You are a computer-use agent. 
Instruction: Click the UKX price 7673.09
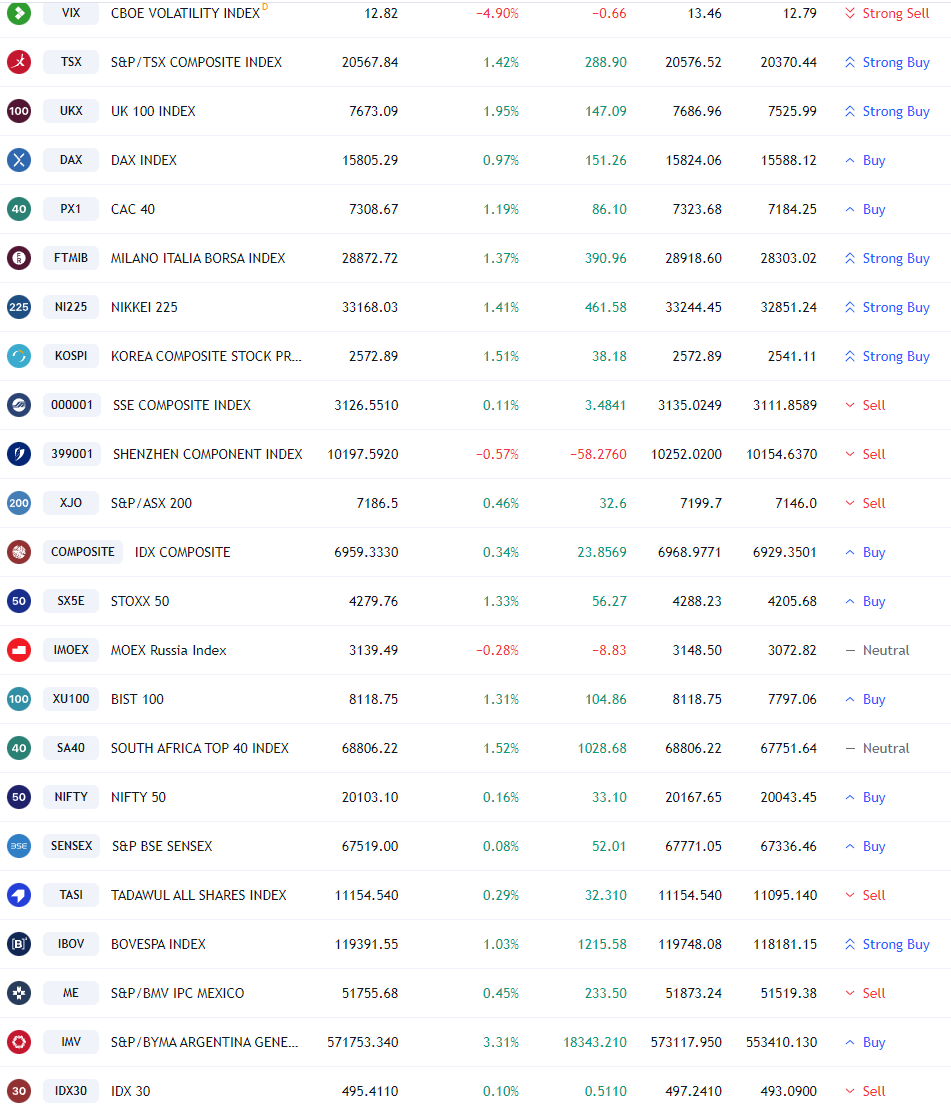coord(373,111)
